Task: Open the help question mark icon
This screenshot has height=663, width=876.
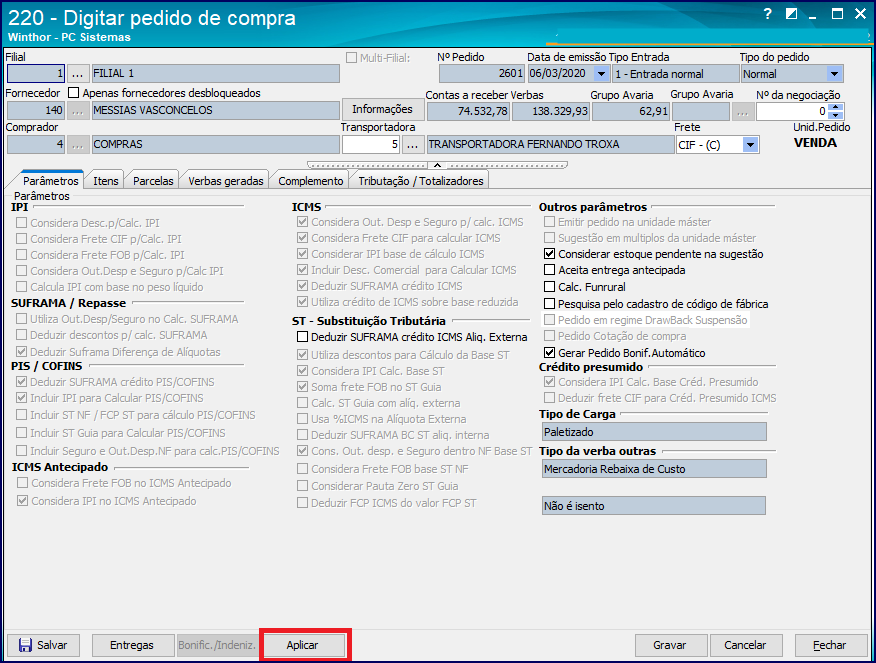Action: coord(768,14)
